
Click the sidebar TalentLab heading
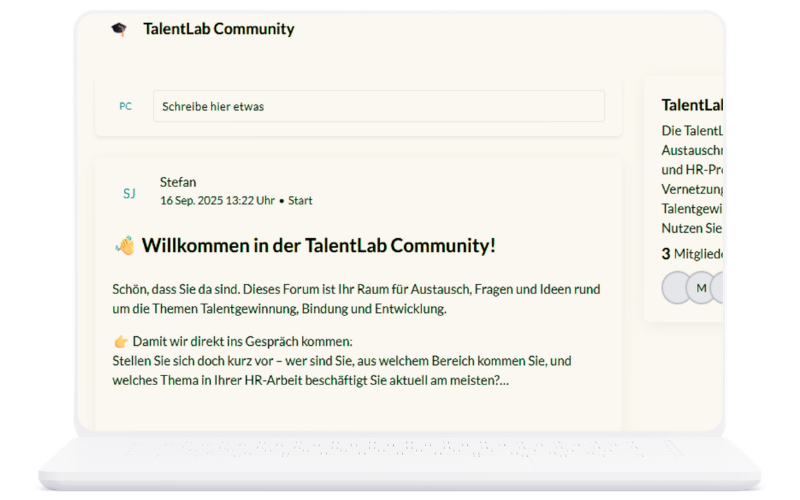[692, 105]
